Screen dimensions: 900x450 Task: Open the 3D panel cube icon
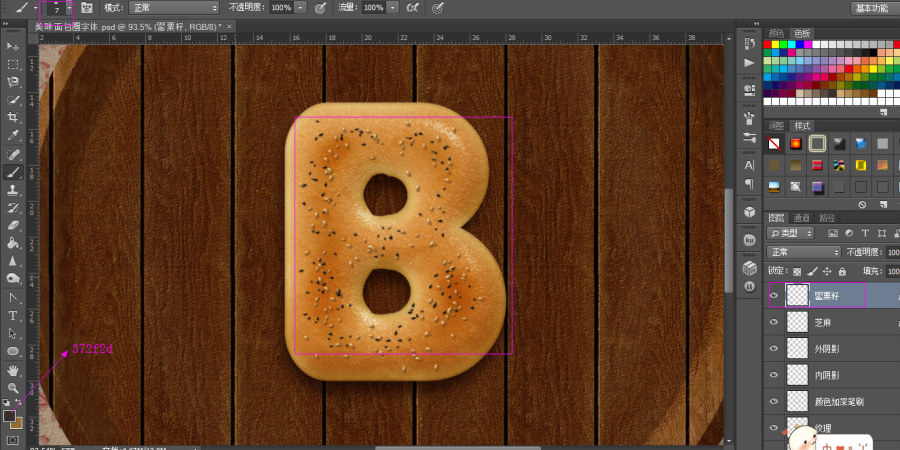pos(749,212)
